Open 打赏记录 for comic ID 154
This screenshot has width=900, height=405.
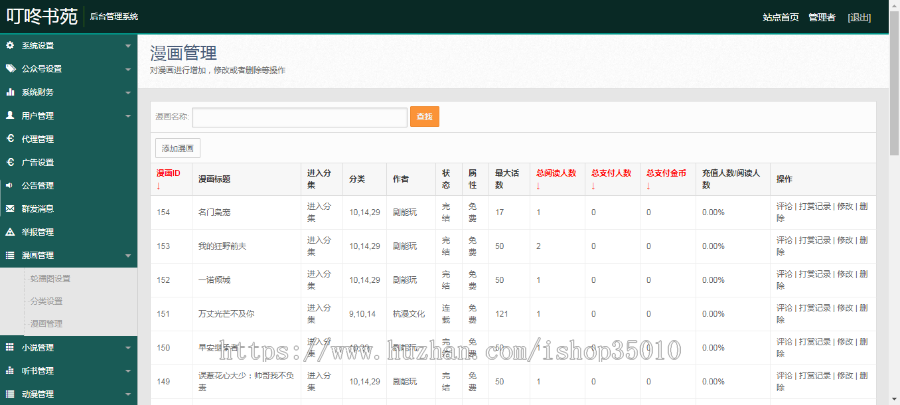814,207
